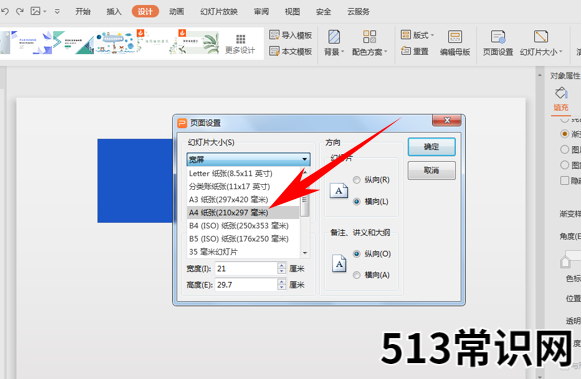Click the undo arrow icon
582x379 pixels.
[x=5, y=12]
